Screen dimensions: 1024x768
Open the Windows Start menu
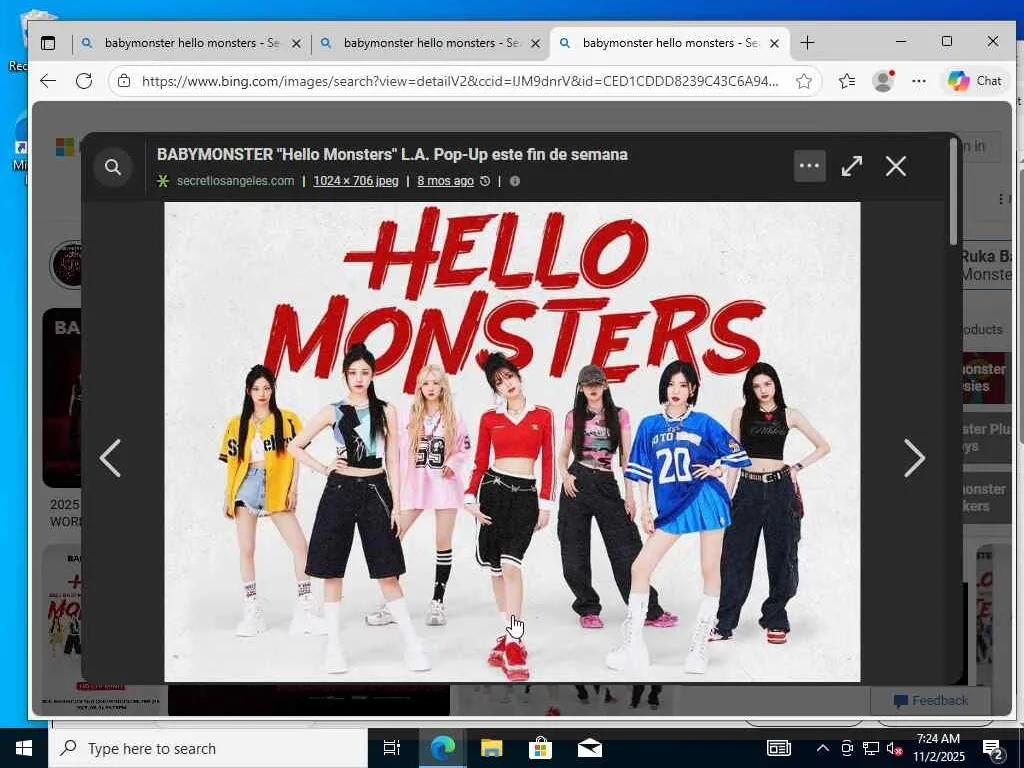tap(24, 748)
